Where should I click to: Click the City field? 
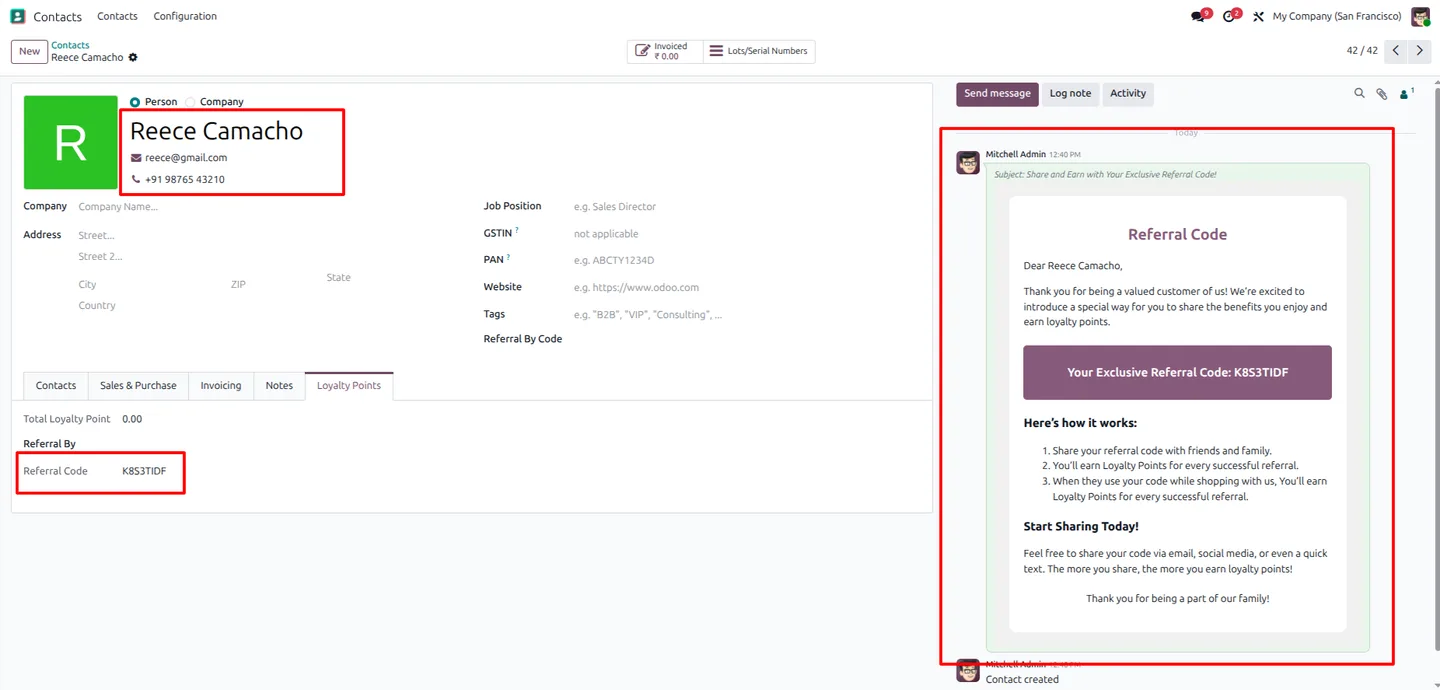[150, 285]
